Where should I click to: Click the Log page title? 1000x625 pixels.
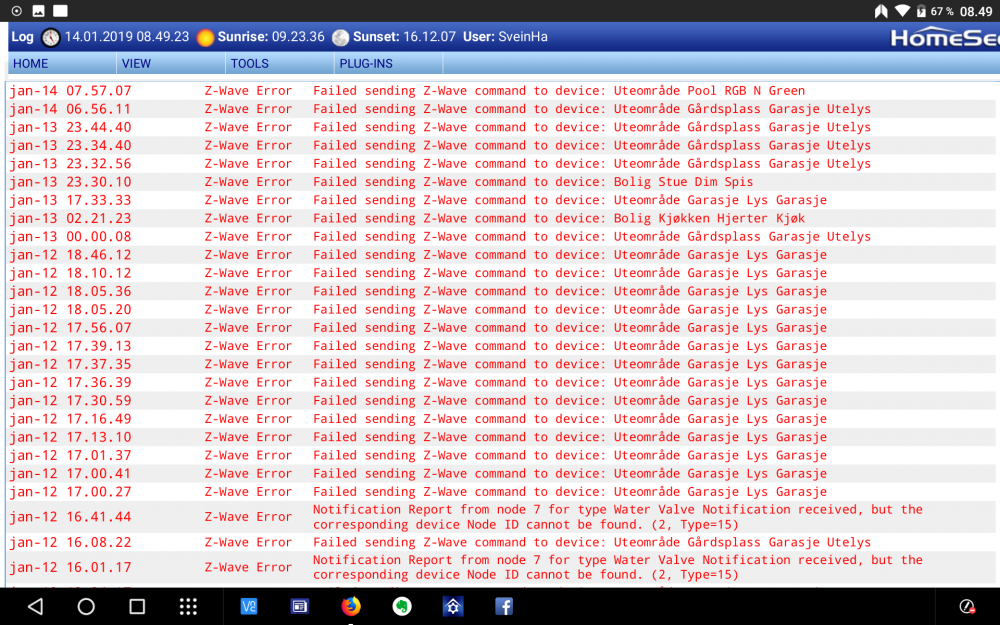tap(21, 36)
